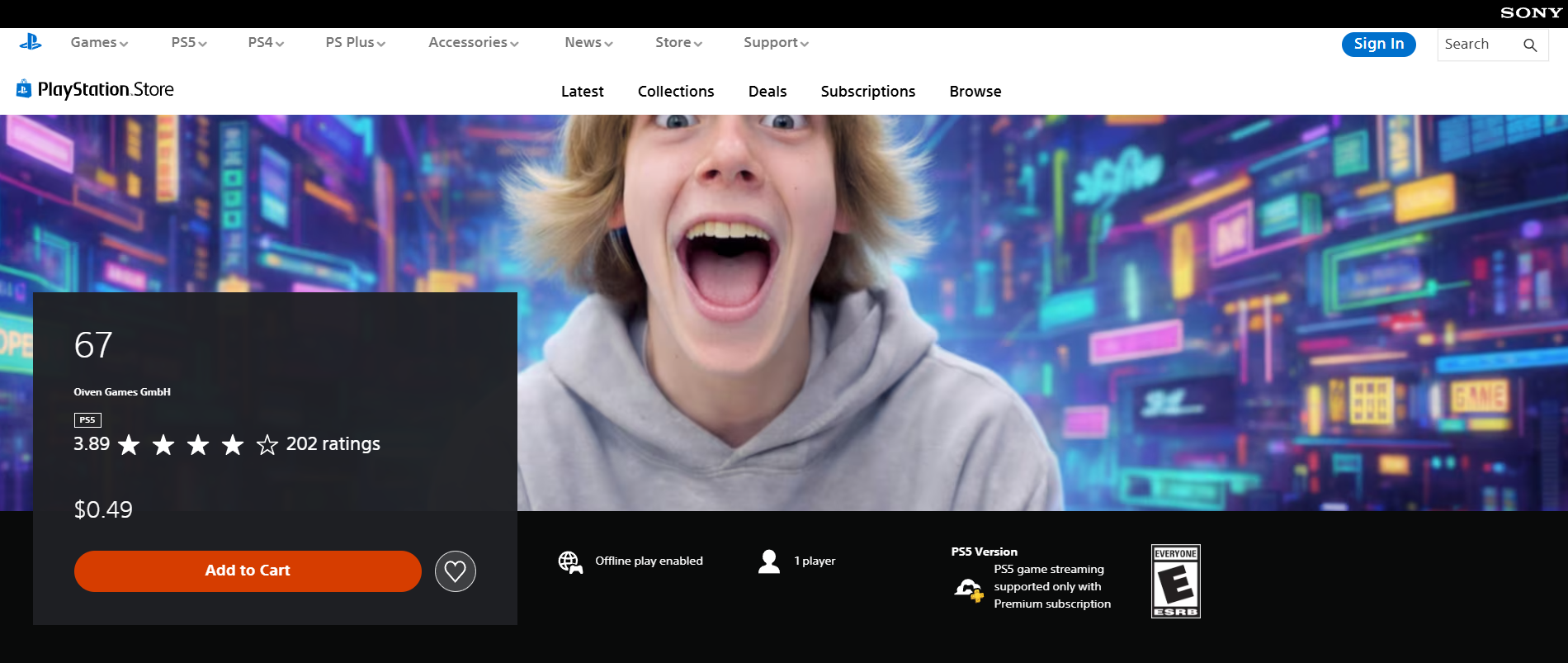Click the Offline play enabled text

649,561
